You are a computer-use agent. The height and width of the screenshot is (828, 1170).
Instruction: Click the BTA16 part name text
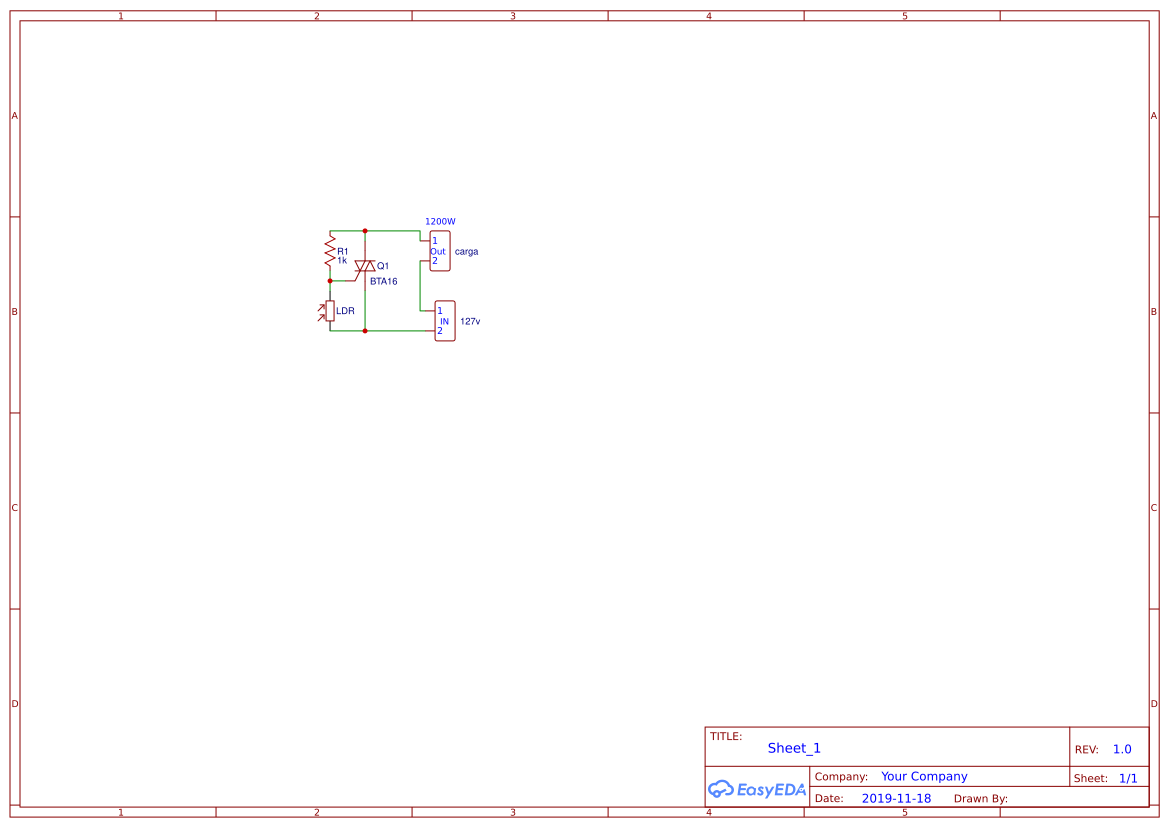384,281
